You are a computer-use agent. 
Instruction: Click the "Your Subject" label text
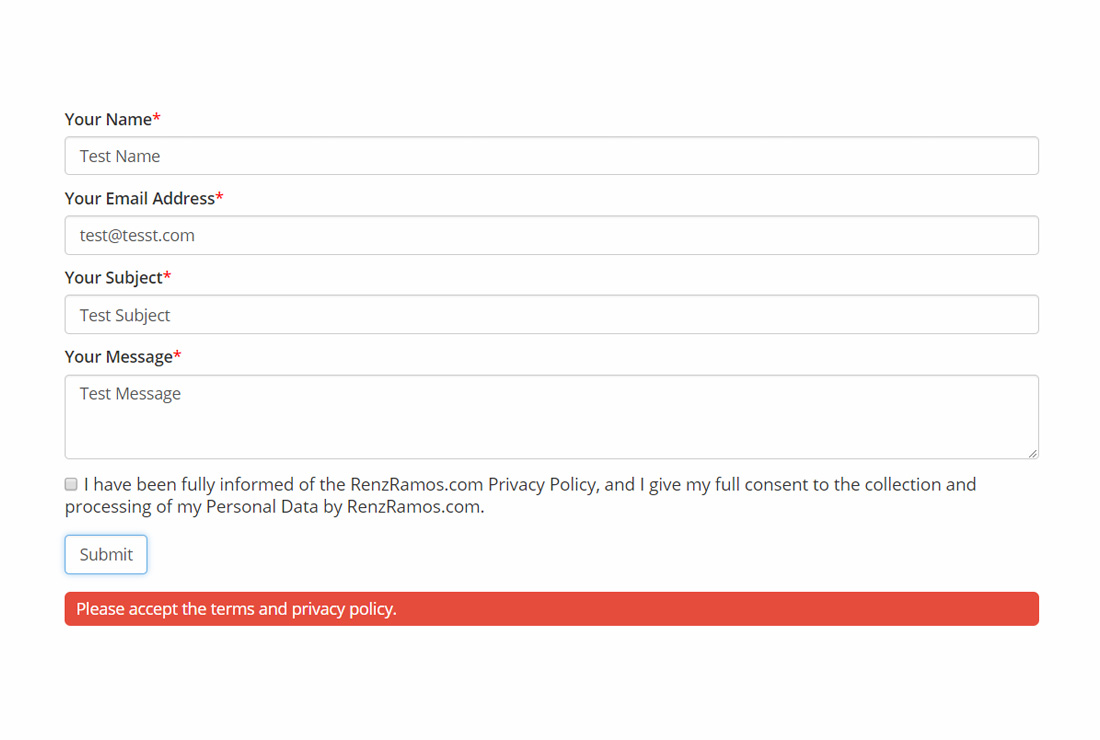[114, 278]
